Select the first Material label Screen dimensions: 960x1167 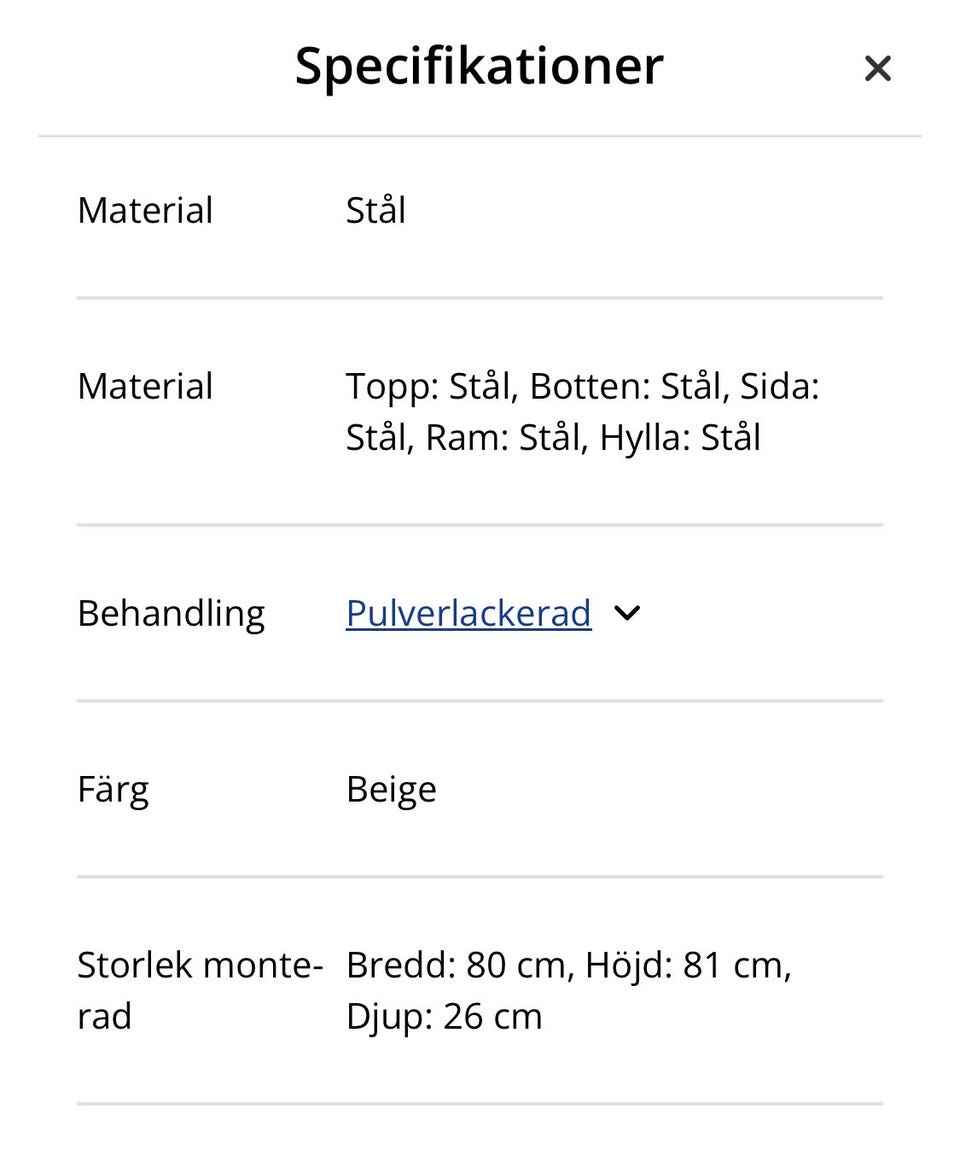tap(145, 211)
